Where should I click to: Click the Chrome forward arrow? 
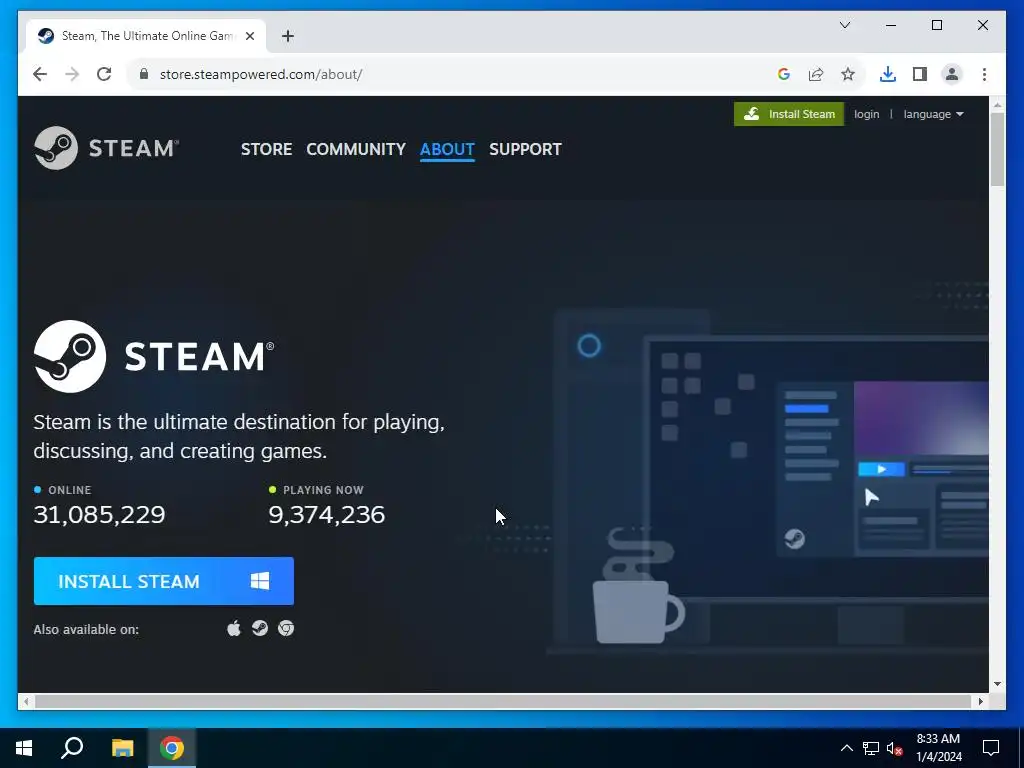(72, 74)
